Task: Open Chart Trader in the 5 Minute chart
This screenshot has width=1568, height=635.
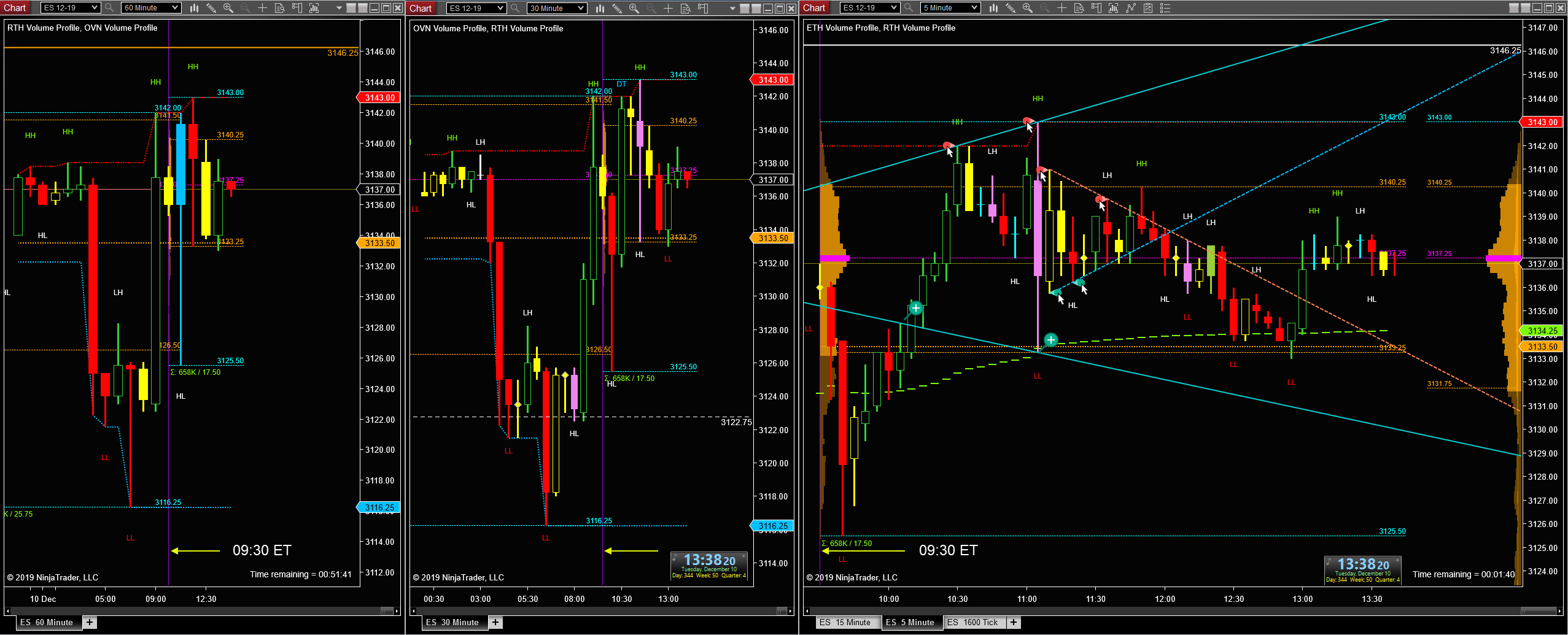Action: tap(1096, 8)
